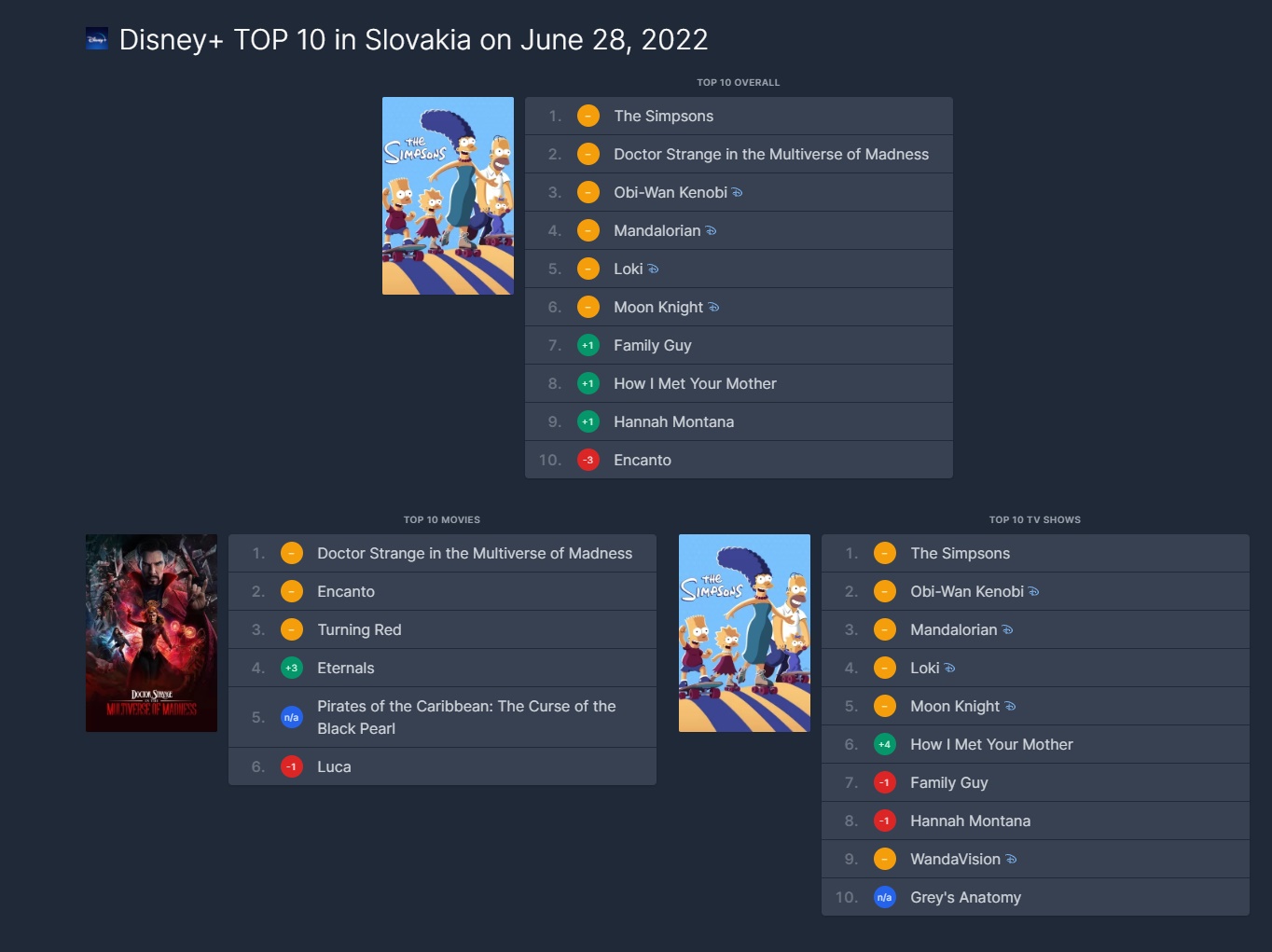The image size is (1272, 952).
Task: Click the Top 10 TV Shows section heading
Action: tap(1035, 519)
